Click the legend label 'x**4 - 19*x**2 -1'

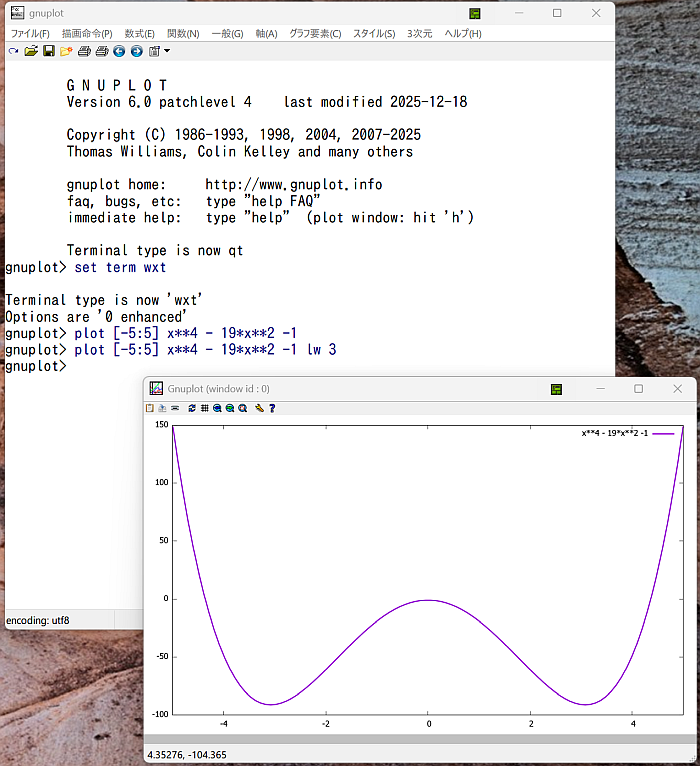(615, 433)
